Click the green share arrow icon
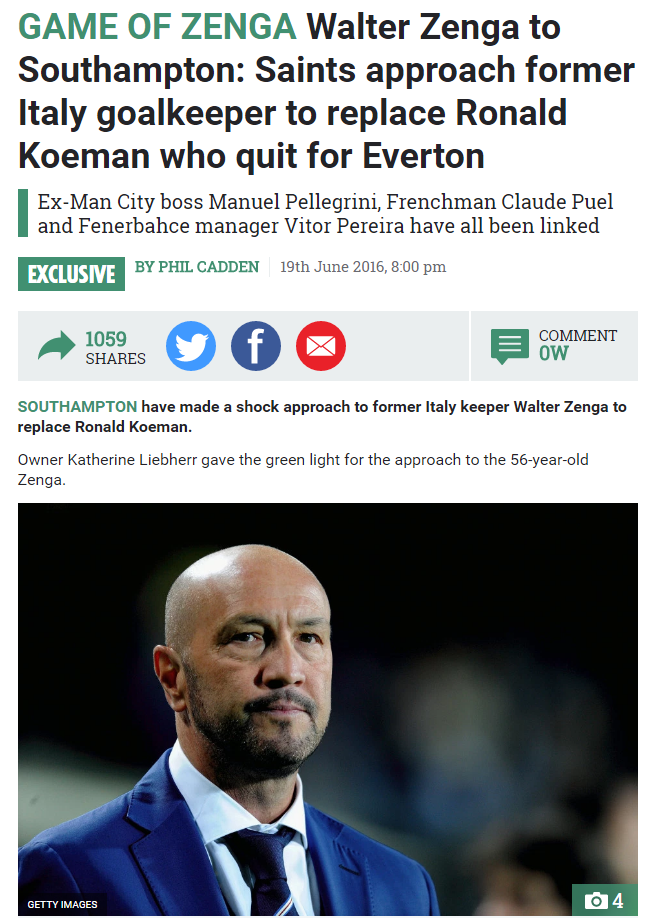658x918 pixels. click(x=57, y=347)
